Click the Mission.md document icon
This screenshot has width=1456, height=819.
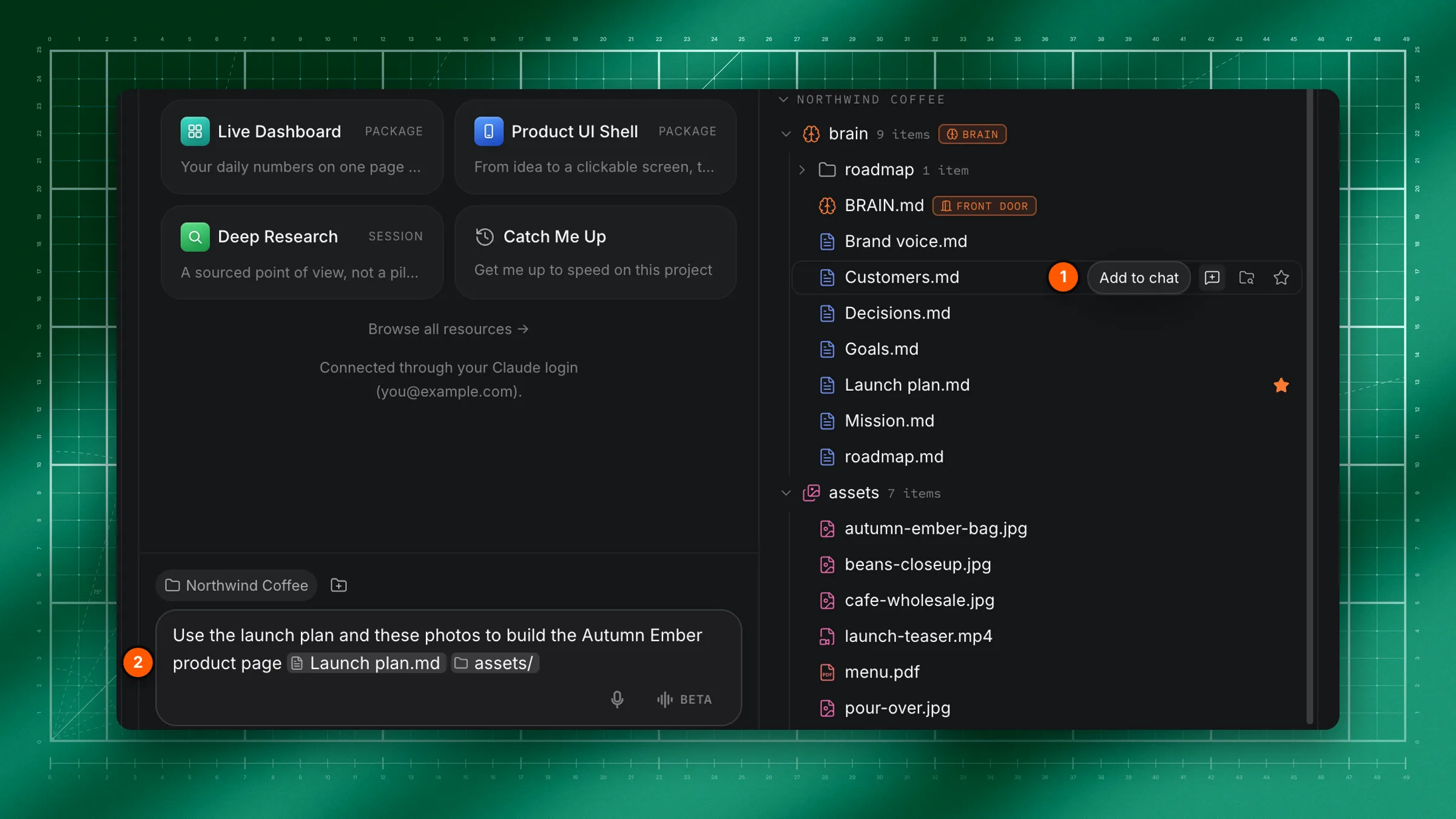pos(827,421)
